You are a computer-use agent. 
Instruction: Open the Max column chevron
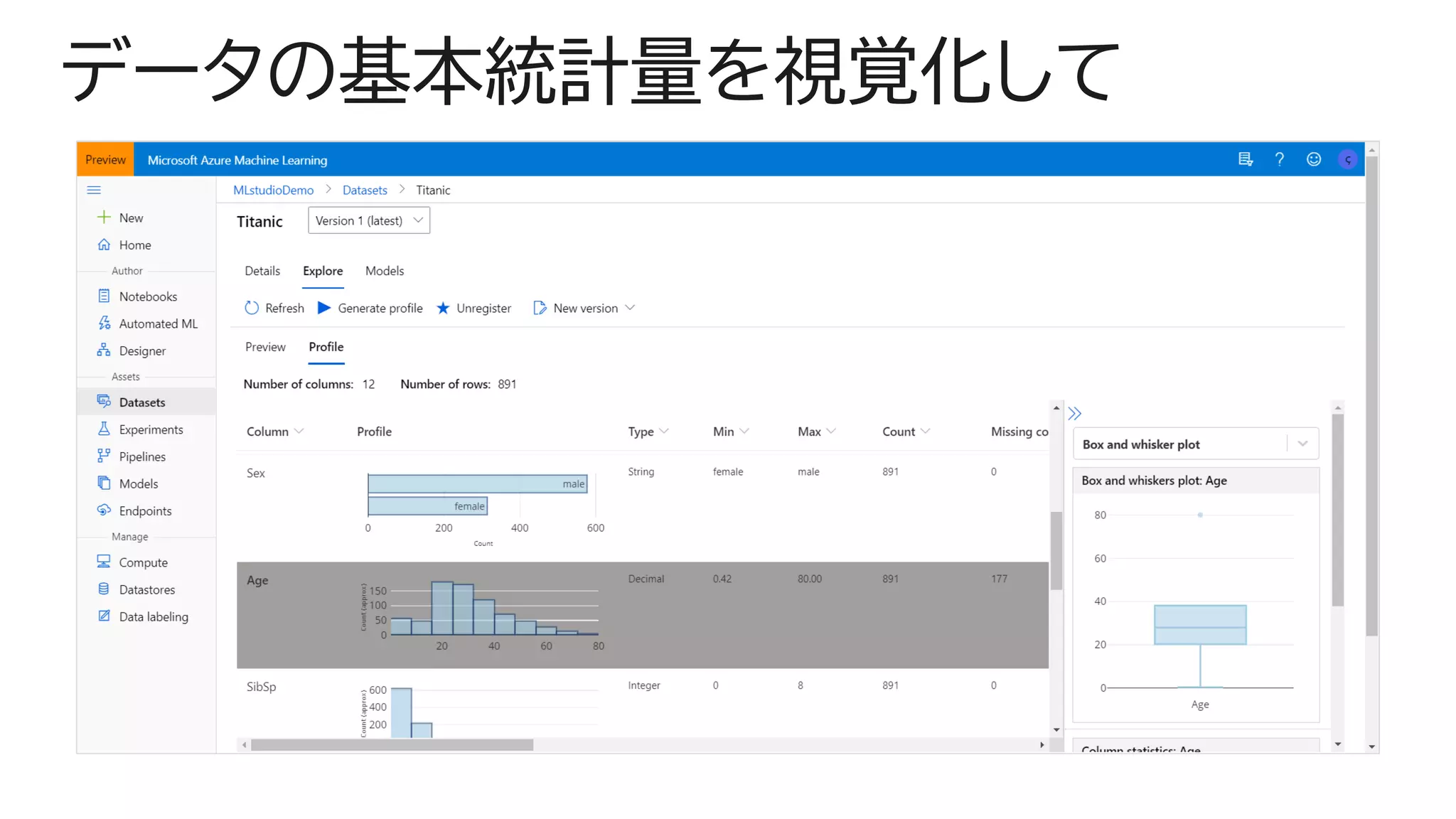click(x=831, y=431)
